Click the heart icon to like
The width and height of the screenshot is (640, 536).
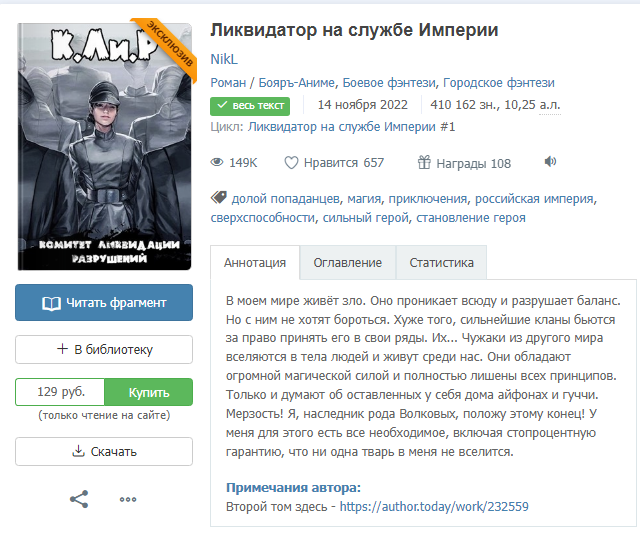tap(291, 163)
